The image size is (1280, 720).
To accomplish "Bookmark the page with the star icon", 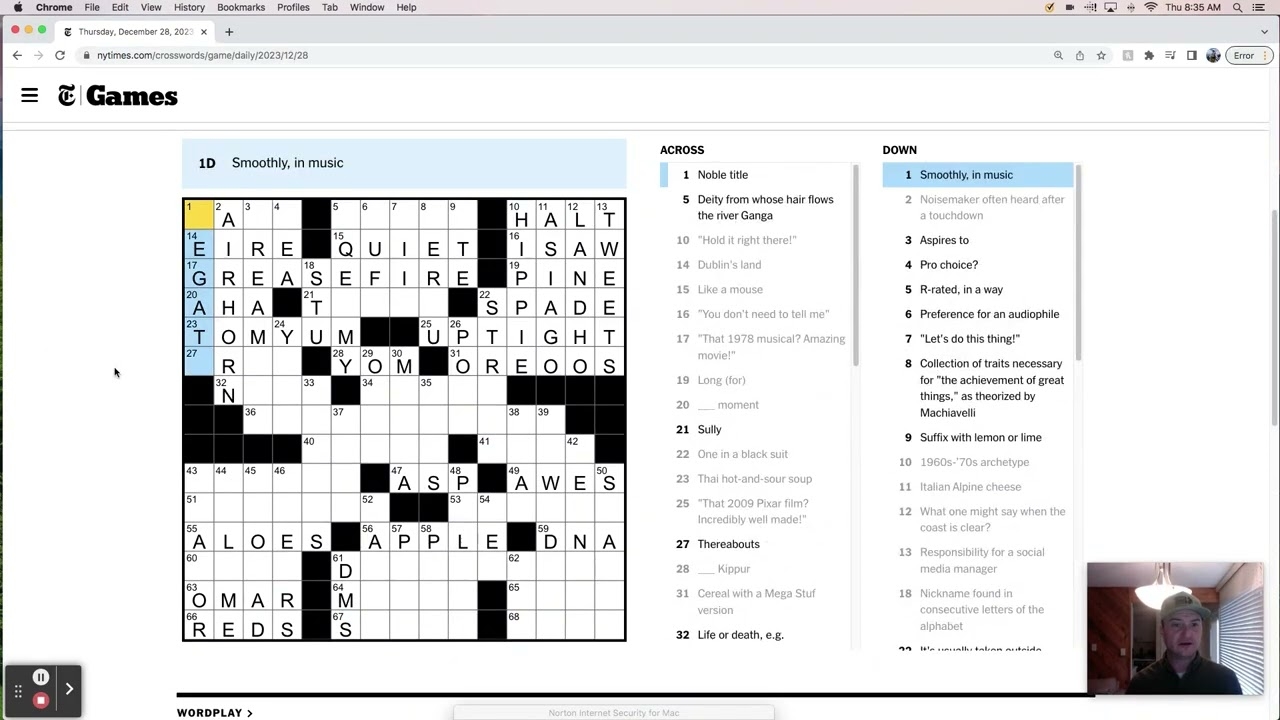I will (x=1101, y=55).
